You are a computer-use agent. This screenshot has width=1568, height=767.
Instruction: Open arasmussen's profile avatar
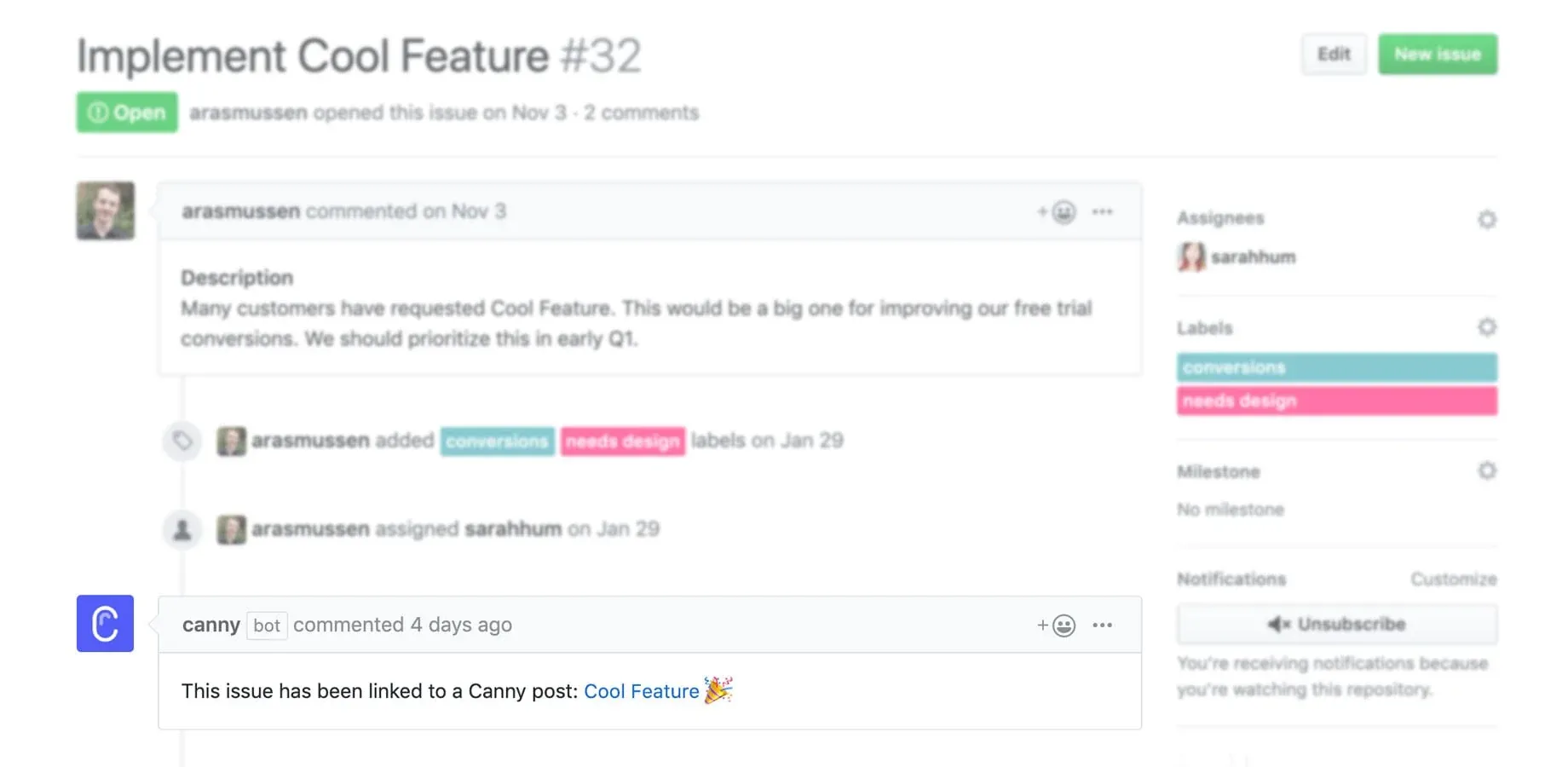[104, 210]
